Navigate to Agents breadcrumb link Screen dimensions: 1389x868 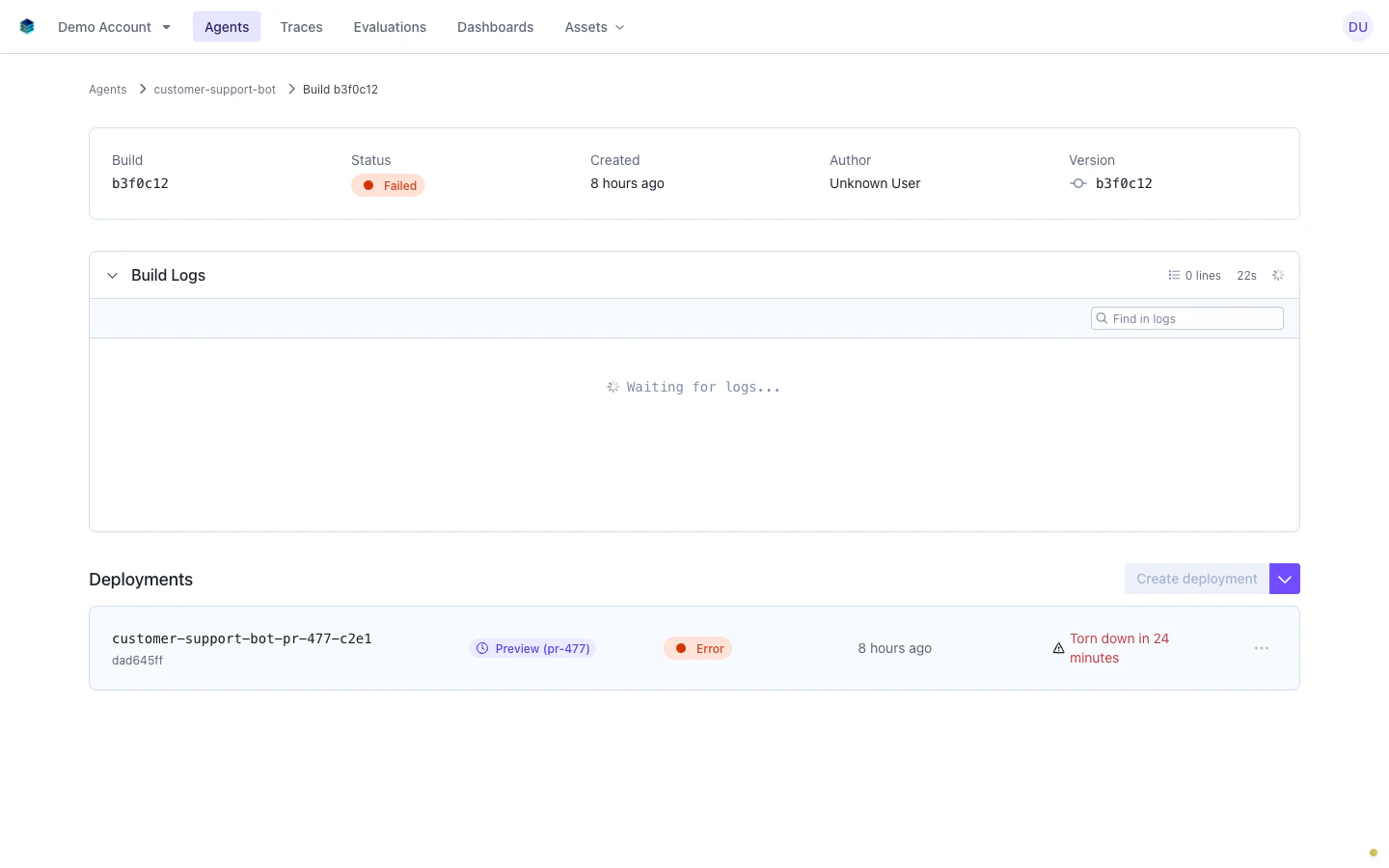[107, 90]
